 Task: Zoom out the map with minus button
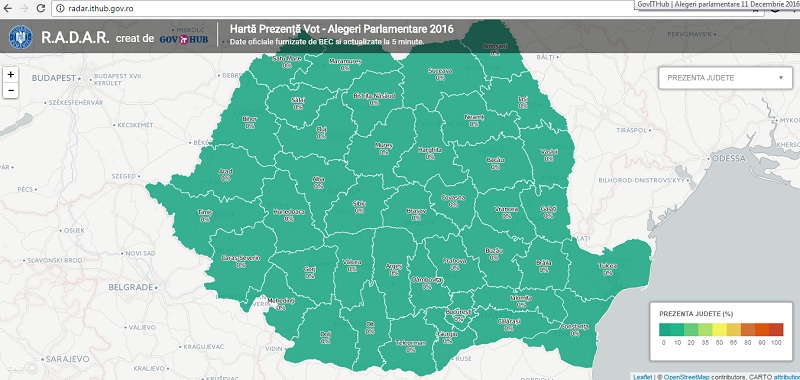point(11,90)
